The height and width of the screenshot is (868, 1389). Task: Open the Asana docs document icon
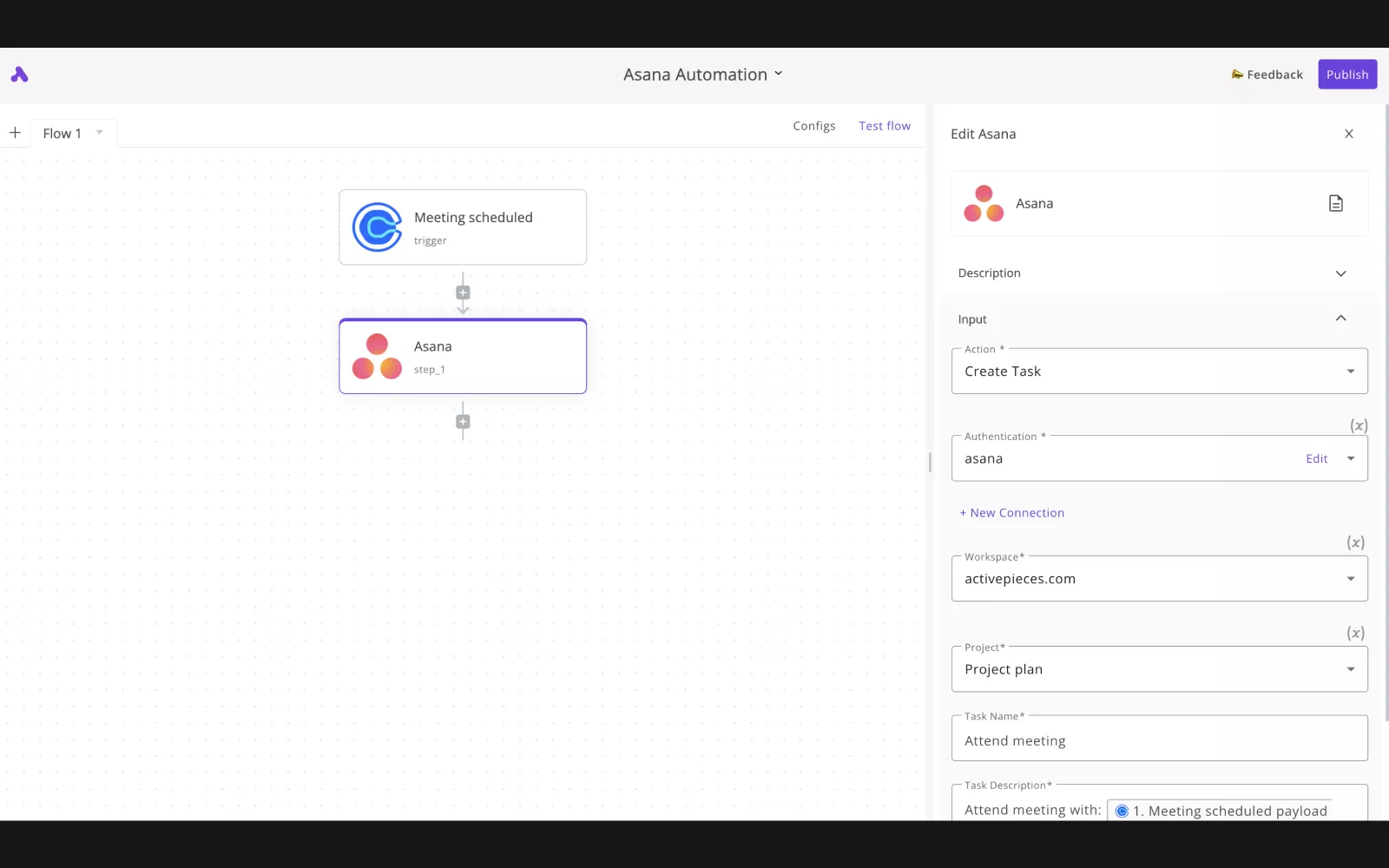[x=1335, y=203]
